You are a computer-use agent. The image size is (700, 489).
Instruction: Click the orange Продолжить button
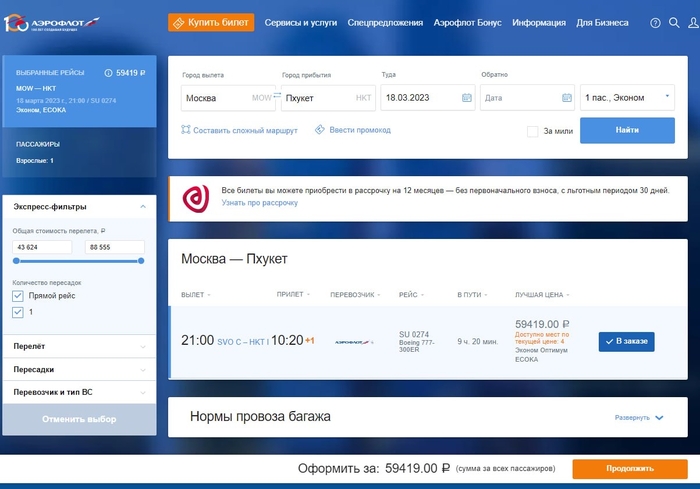pos(630,469)
